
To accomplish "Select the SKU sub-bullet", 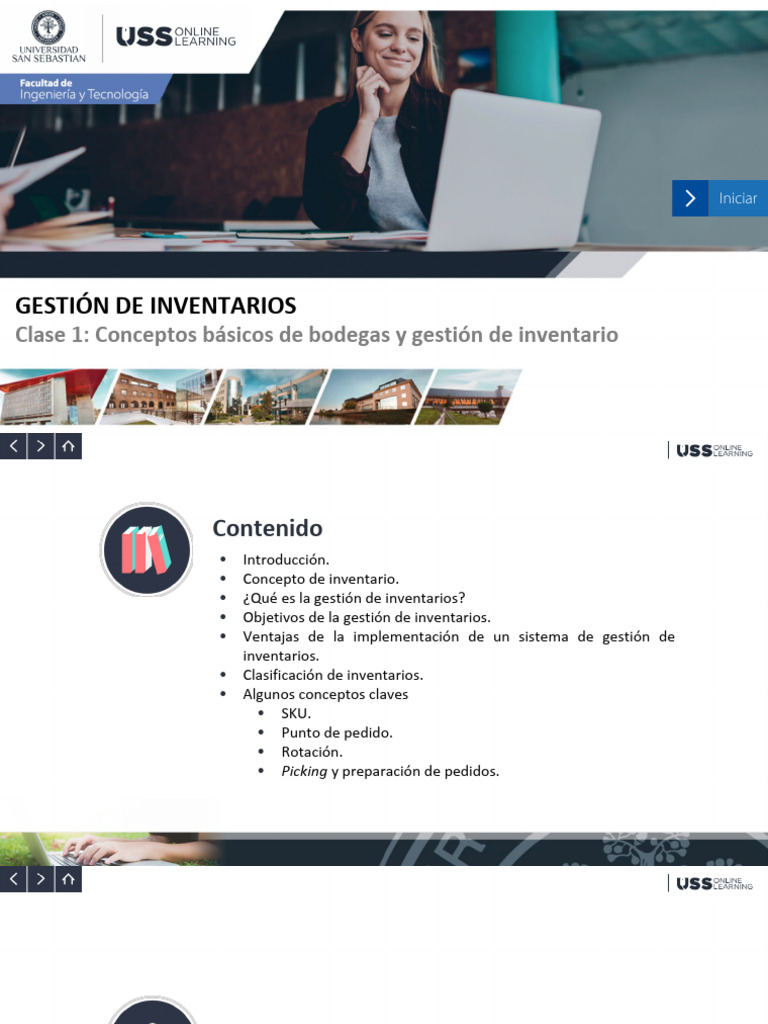I will (x=296, y=713).
